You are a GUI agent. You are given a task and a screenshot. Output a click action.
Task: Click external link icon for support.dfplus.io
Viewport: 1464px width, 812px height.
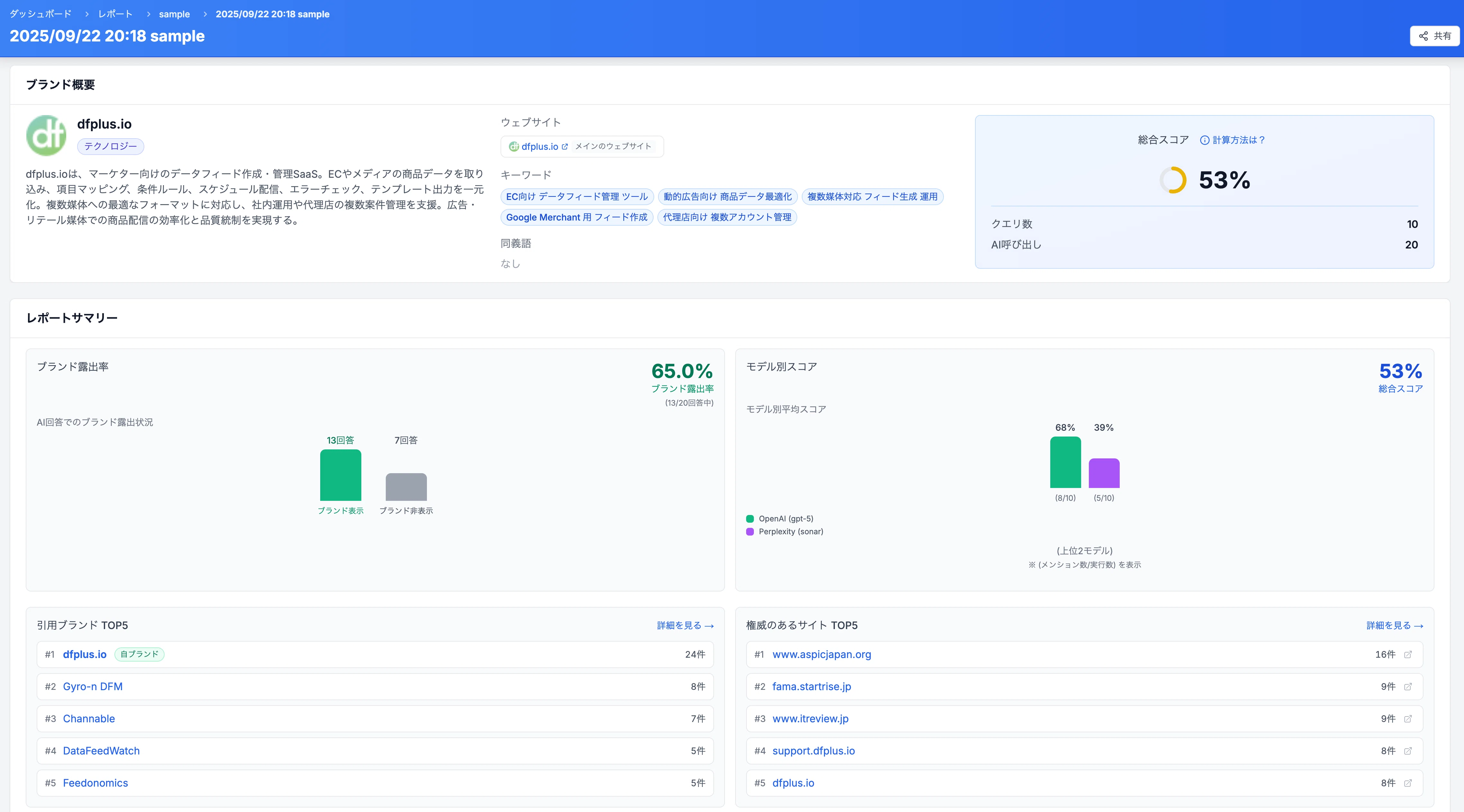tap(1408, 751)
